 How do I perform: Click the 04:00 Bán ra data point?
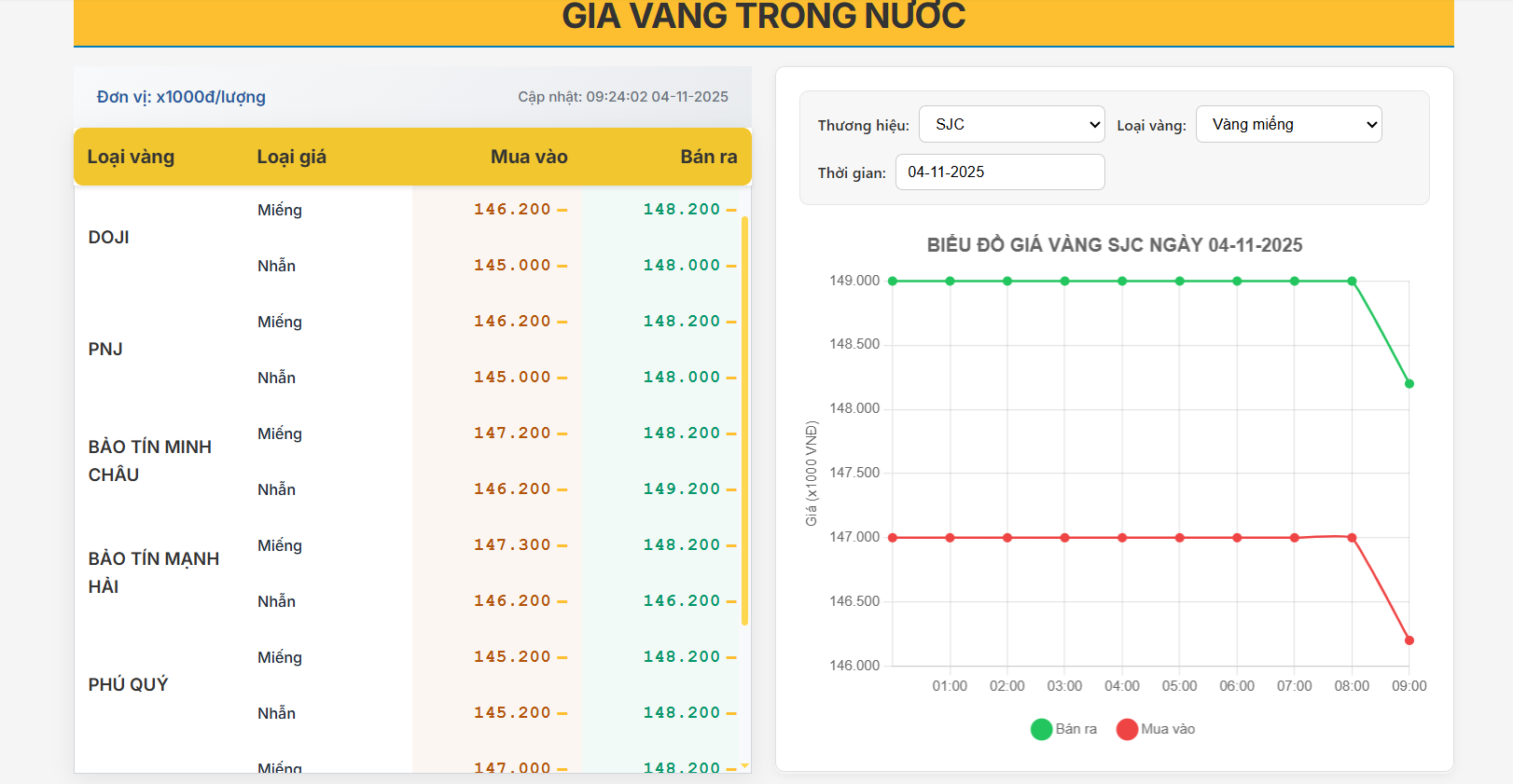click(x=1122, y=281)
